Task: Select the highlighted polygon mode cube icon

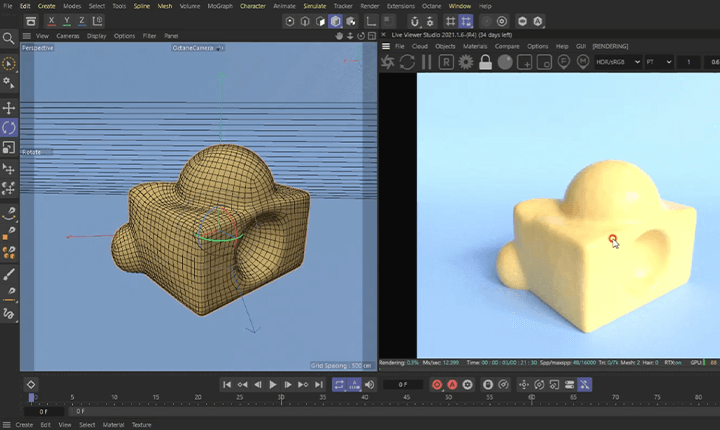Action: tap(336, 21)
